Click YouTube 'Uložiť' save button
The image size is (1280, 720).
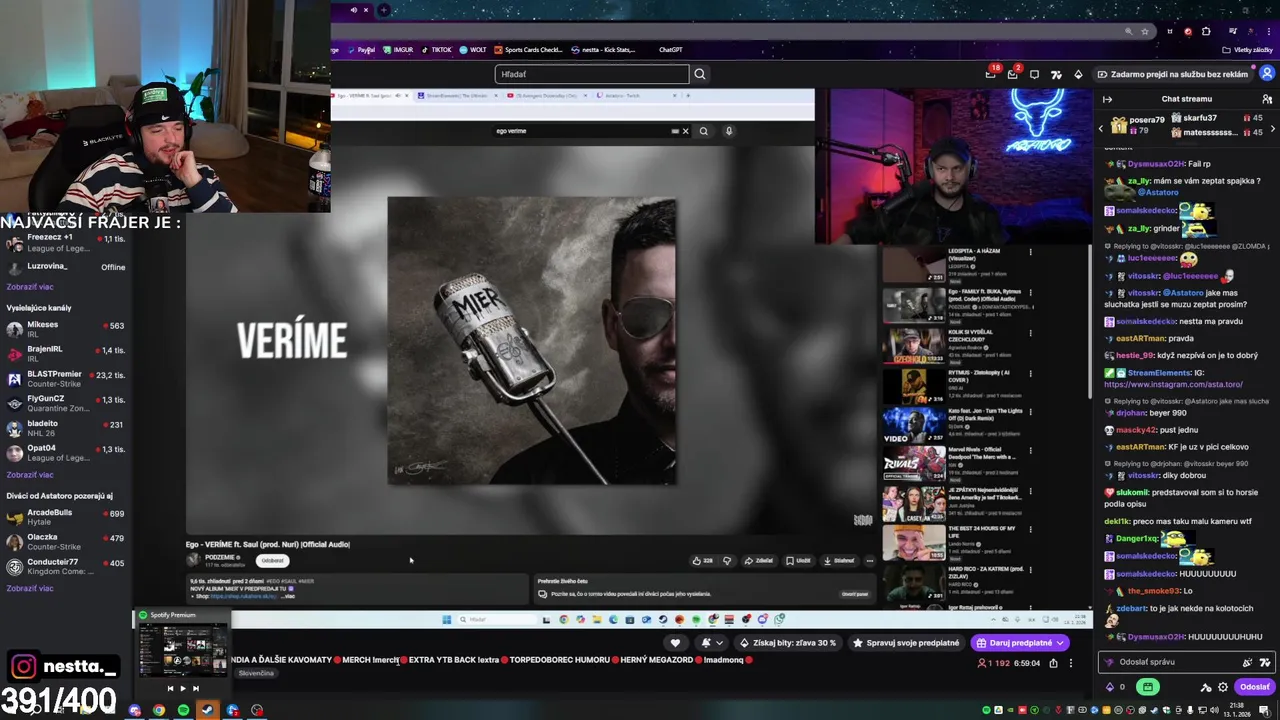(798, 561)
